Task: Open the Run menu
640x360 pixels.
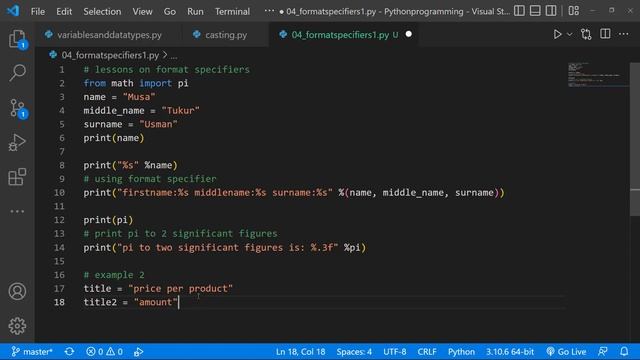Action: pos(195,11)
